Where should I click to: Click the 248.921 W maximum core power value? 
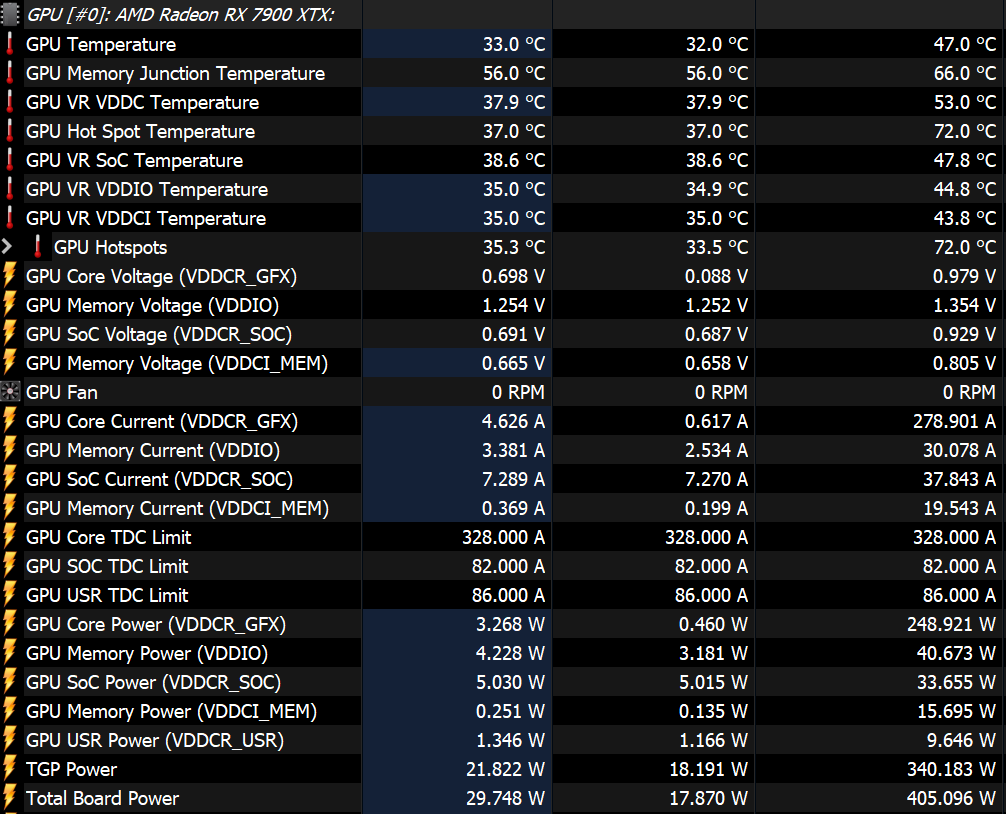point(951,624)
